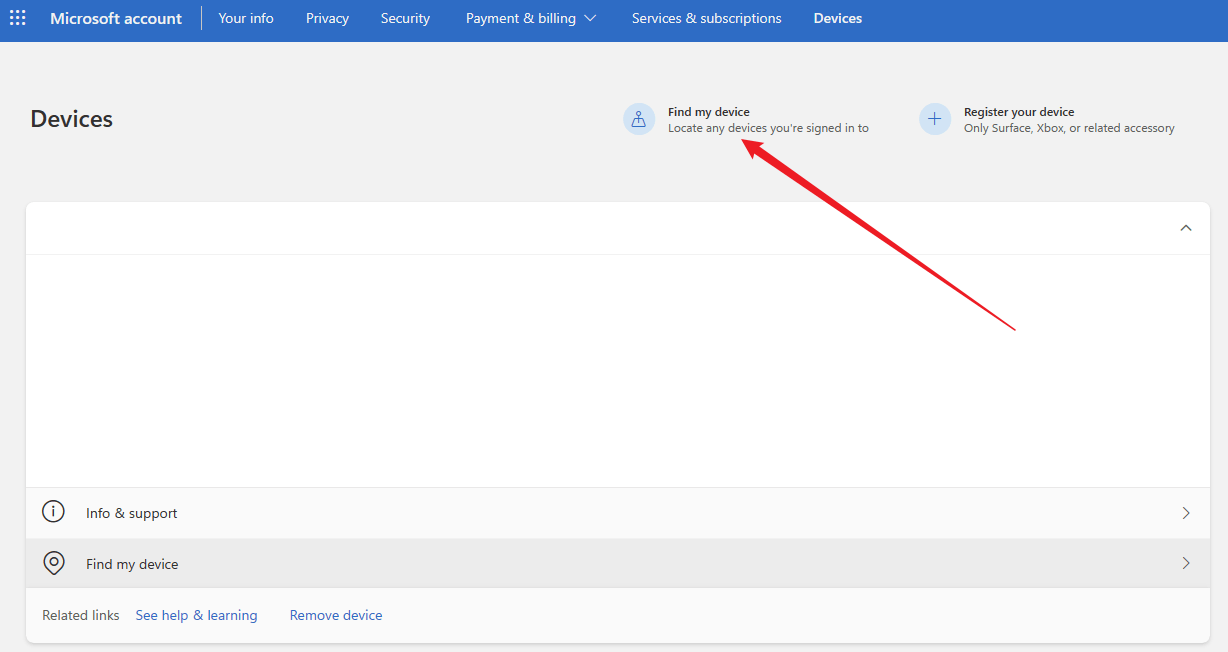Click the Related links label

[81, 615]
